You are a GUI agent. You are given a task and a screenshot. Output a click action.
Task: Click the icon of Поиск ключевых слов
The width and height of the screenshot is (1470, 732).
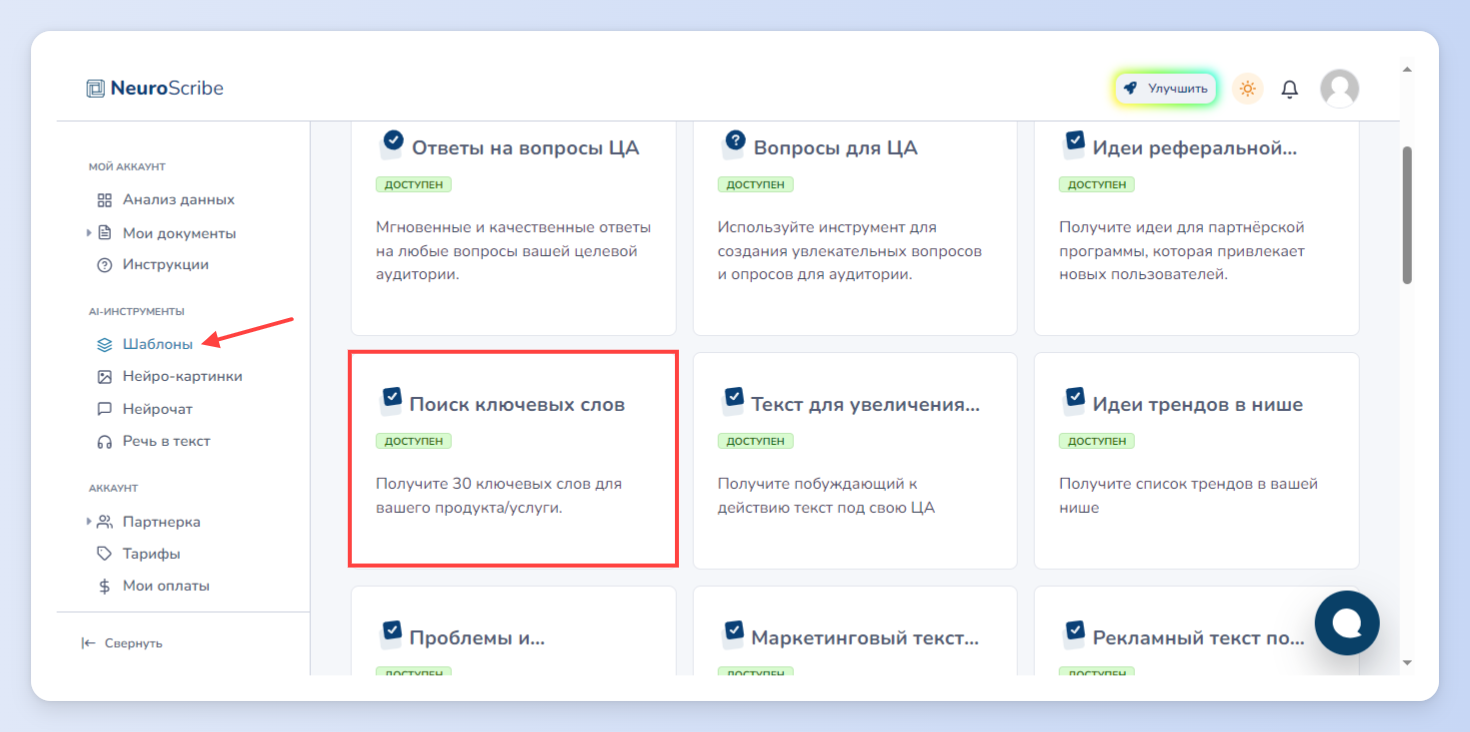pyautogui.click(x=391, y=400)
